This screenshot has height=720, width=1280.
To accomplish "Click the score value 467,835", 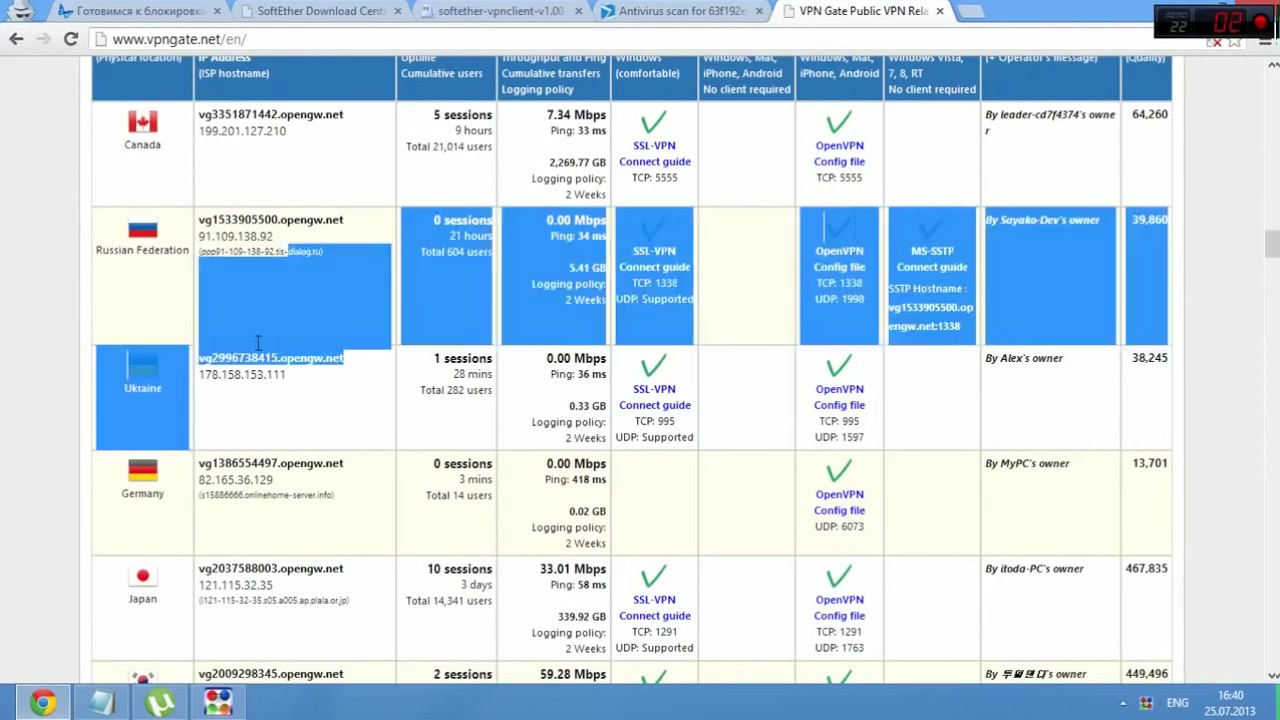I will (x=1146, y=568).
